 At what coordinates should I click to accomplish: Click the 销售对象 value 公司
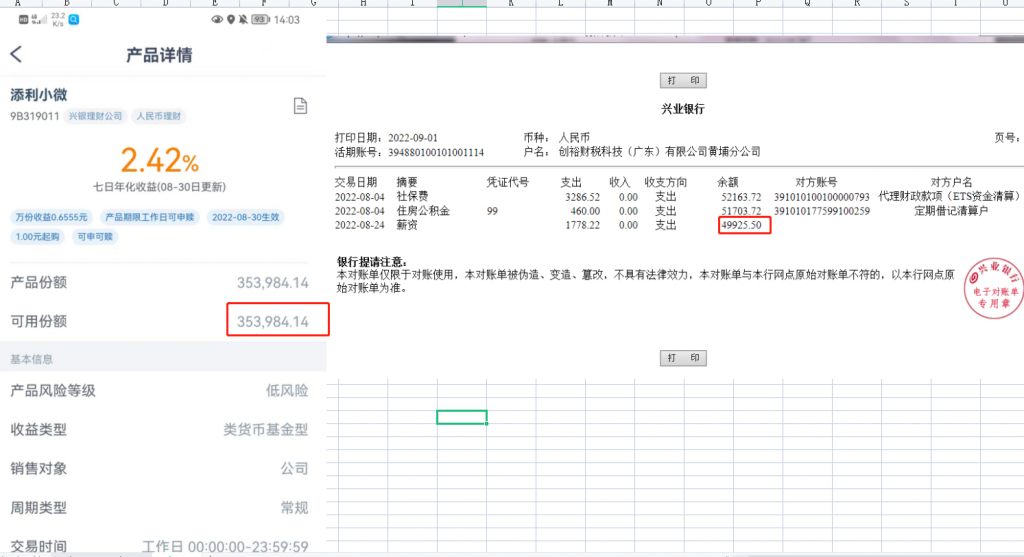[294, 469]
